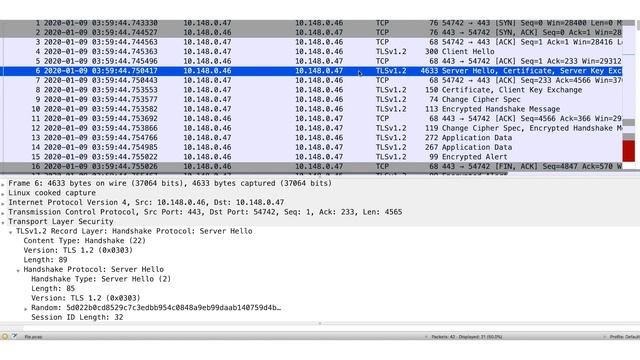This screenshot has height=360, width=640.
Task: Click the red marker in packet minimap
Action: [629, 151]
